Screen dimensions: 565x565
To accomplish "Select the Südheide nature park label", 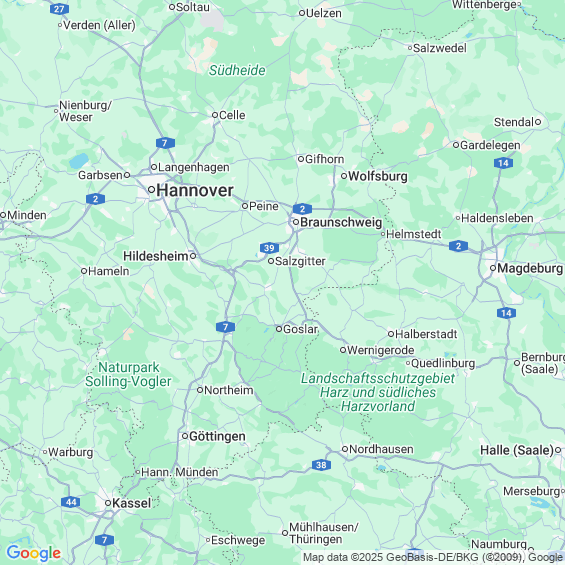I will click(x=237, y=70).
